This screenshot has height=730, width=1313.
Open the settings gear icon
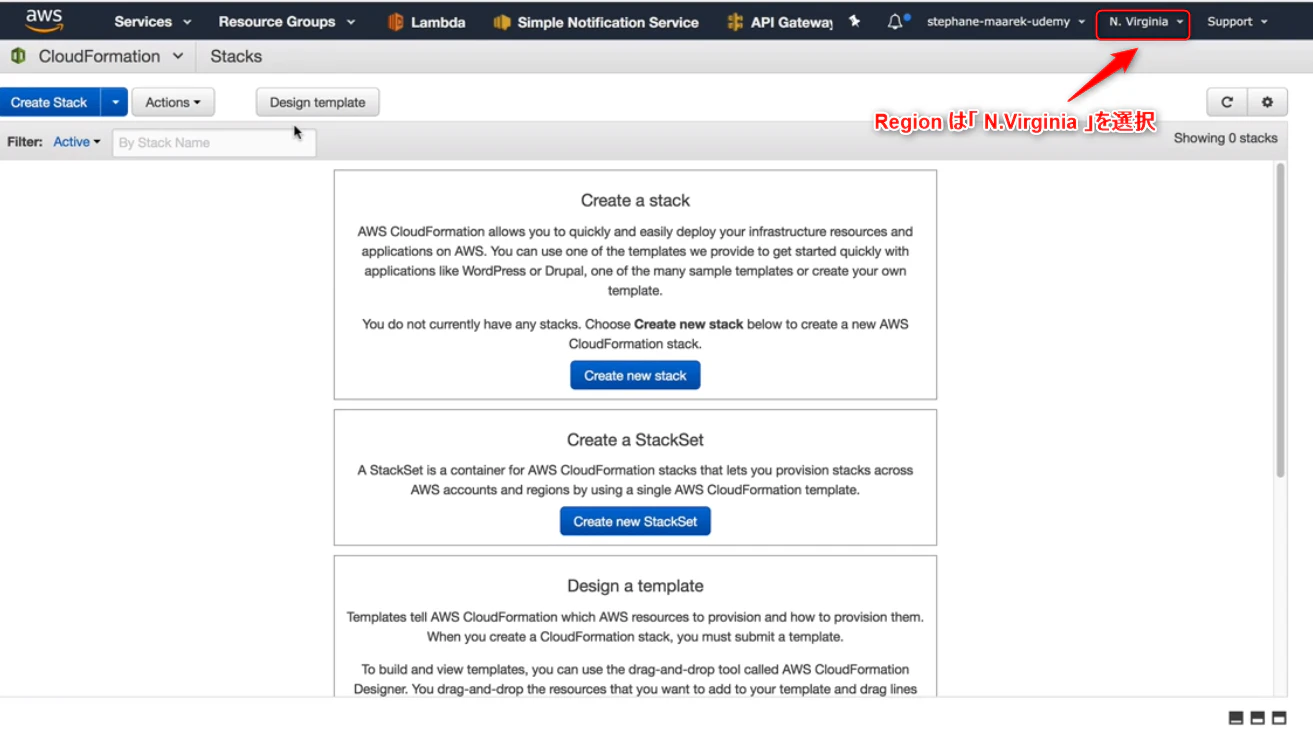(x=1267, y=102)
